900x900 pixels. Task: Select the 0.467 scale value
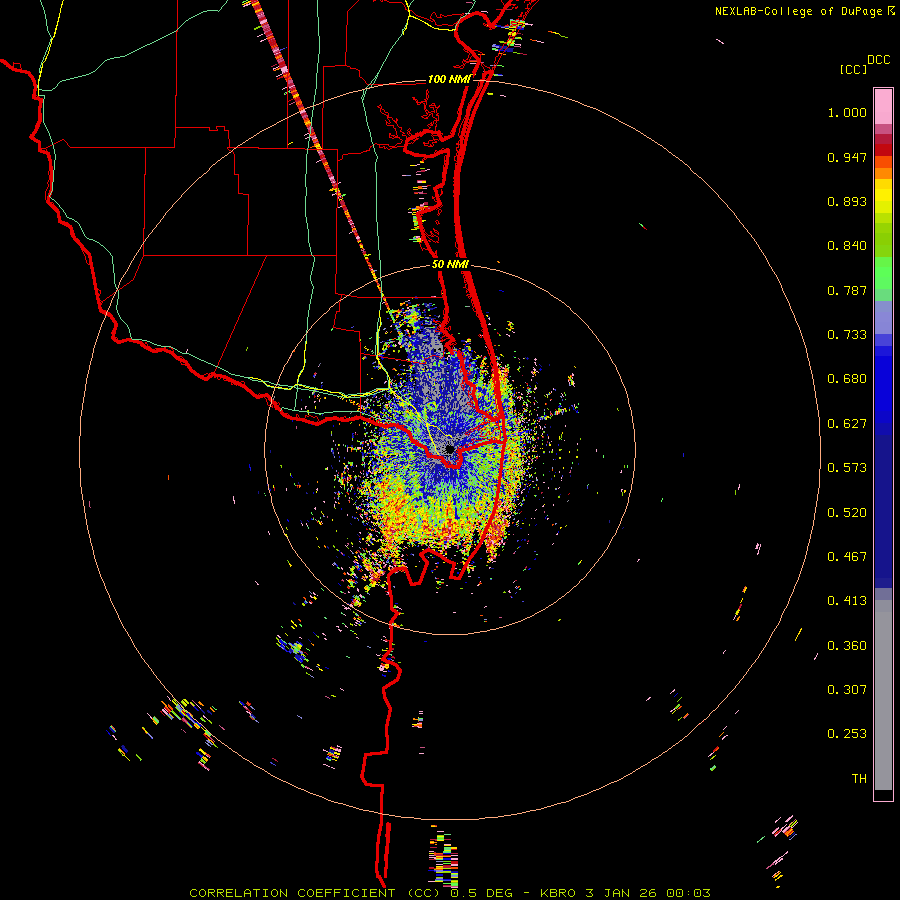coord(847,557)
